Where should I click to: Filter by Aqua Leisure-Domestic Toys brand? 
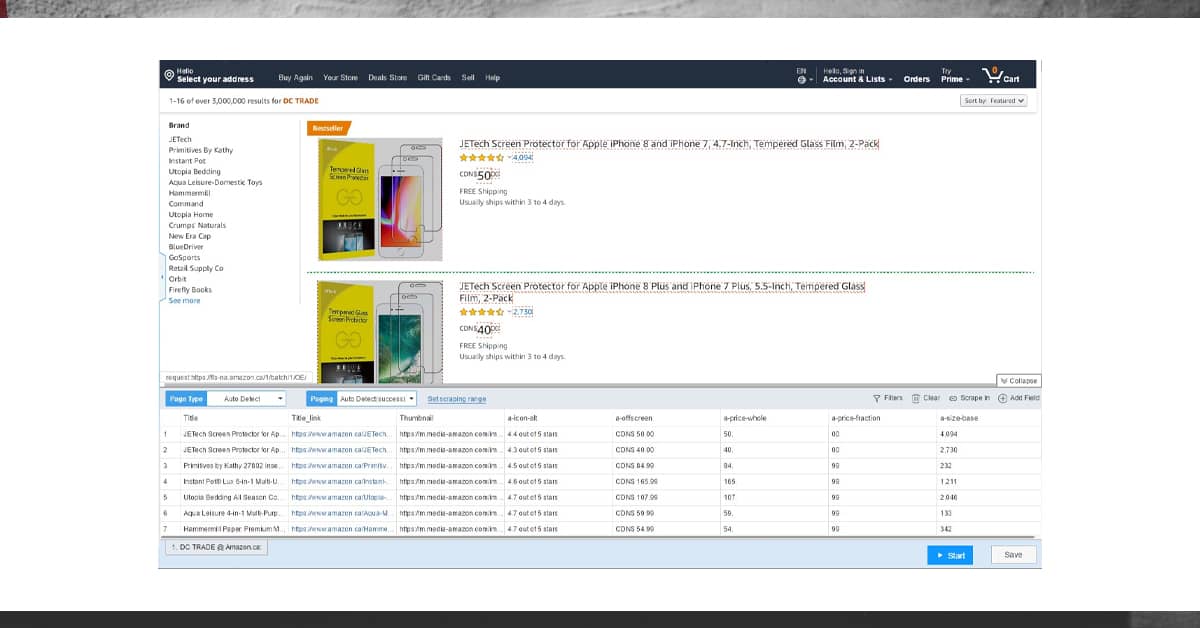click(x=215, y=182)
